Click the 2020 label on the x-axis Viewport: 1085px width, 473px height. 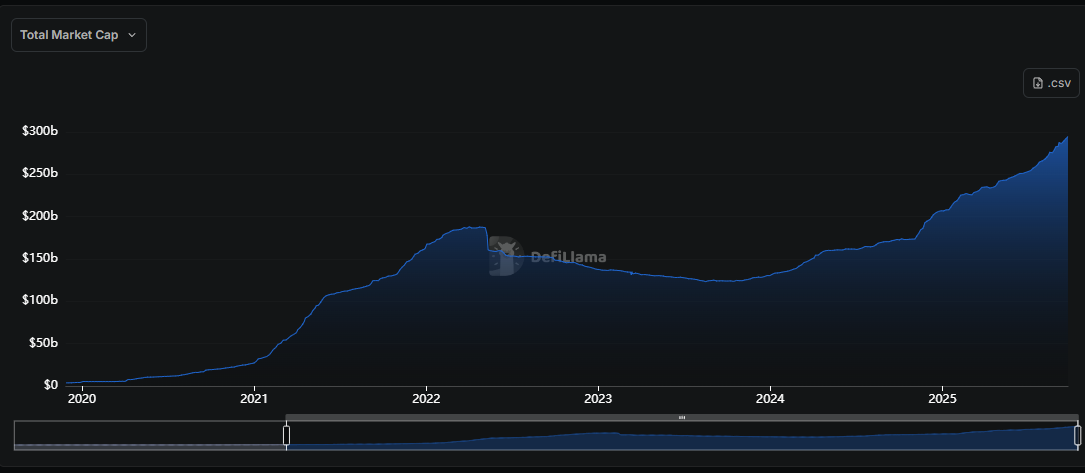tap(82, 400)
